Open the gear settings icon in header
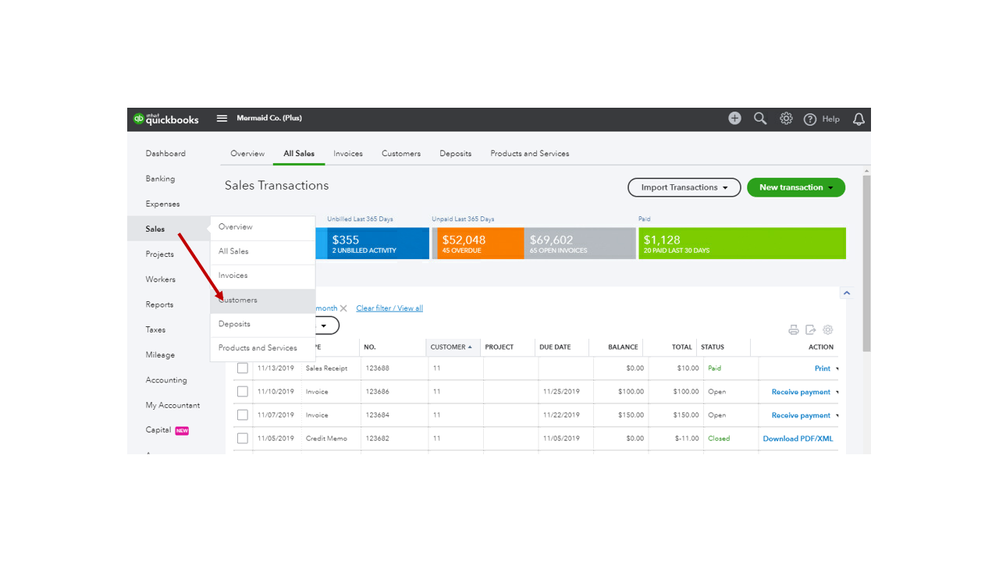The width and height of the screenshot is (999, 562). coord(786,119)
